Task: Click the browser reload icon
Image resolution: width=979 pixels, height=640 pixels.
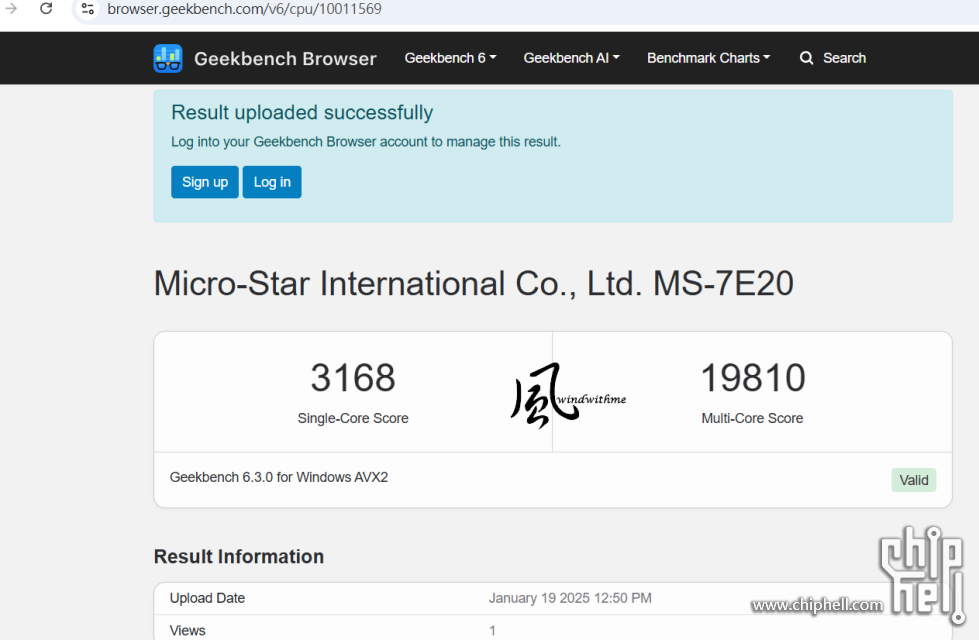Action: pyautogui.click(x=46, y=9)
